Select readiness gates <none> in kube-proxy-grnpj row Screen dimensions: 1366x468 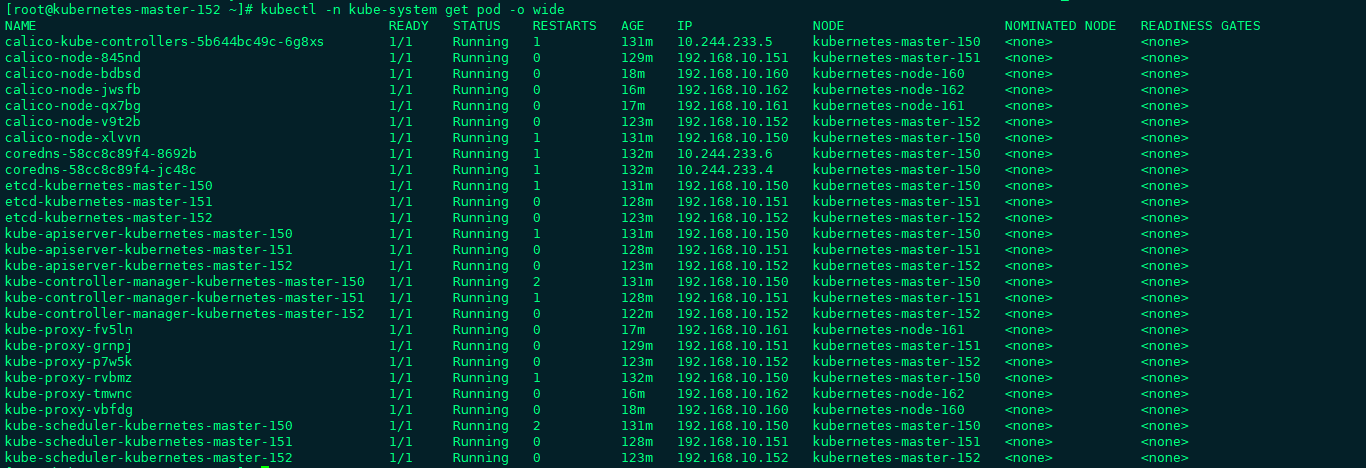pyautogui.click(x=1165, y=346)
